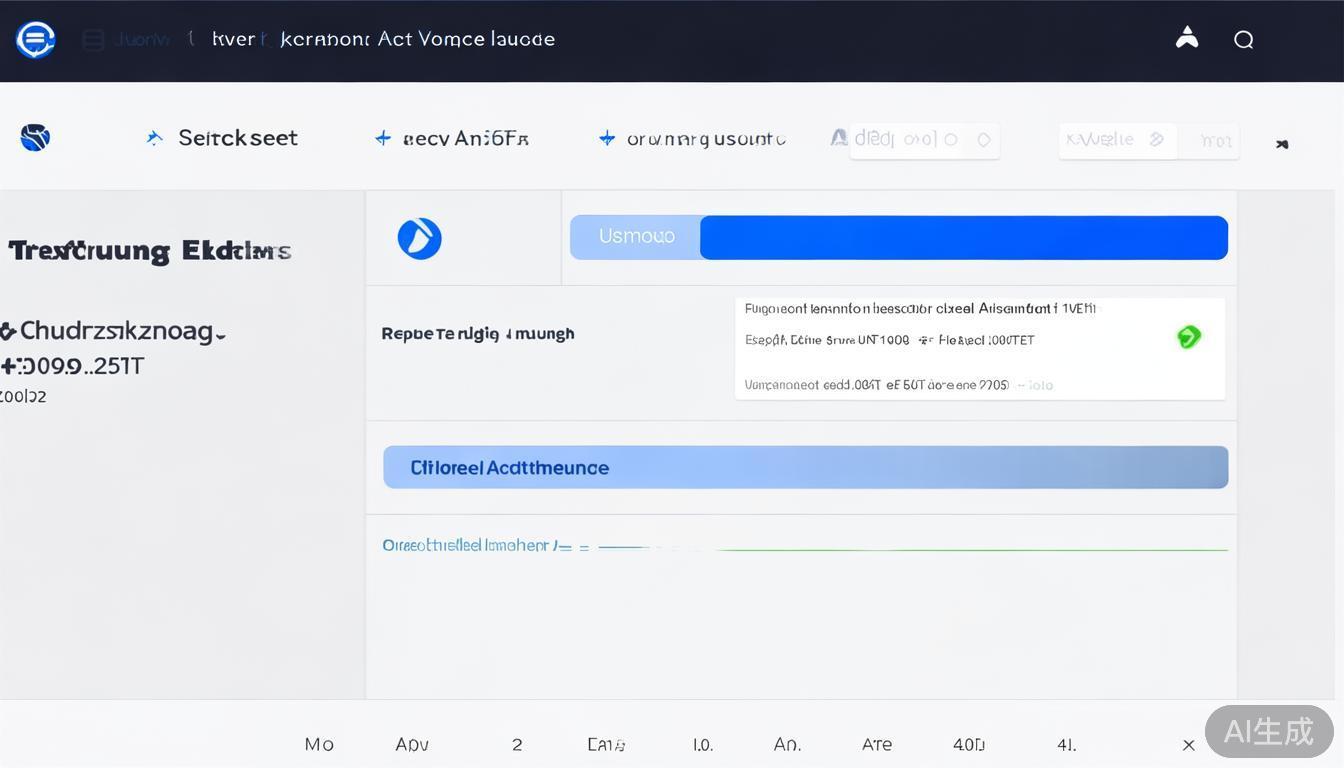Click the faded list icon in header

click(93, 40)
